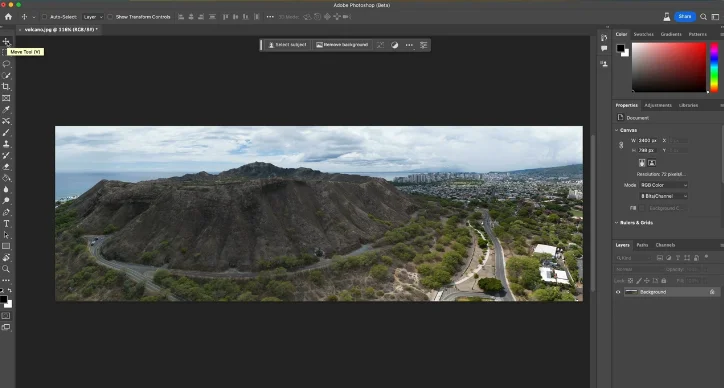Click the foreground color swatch in Color panel

click(x=621, y=48)
